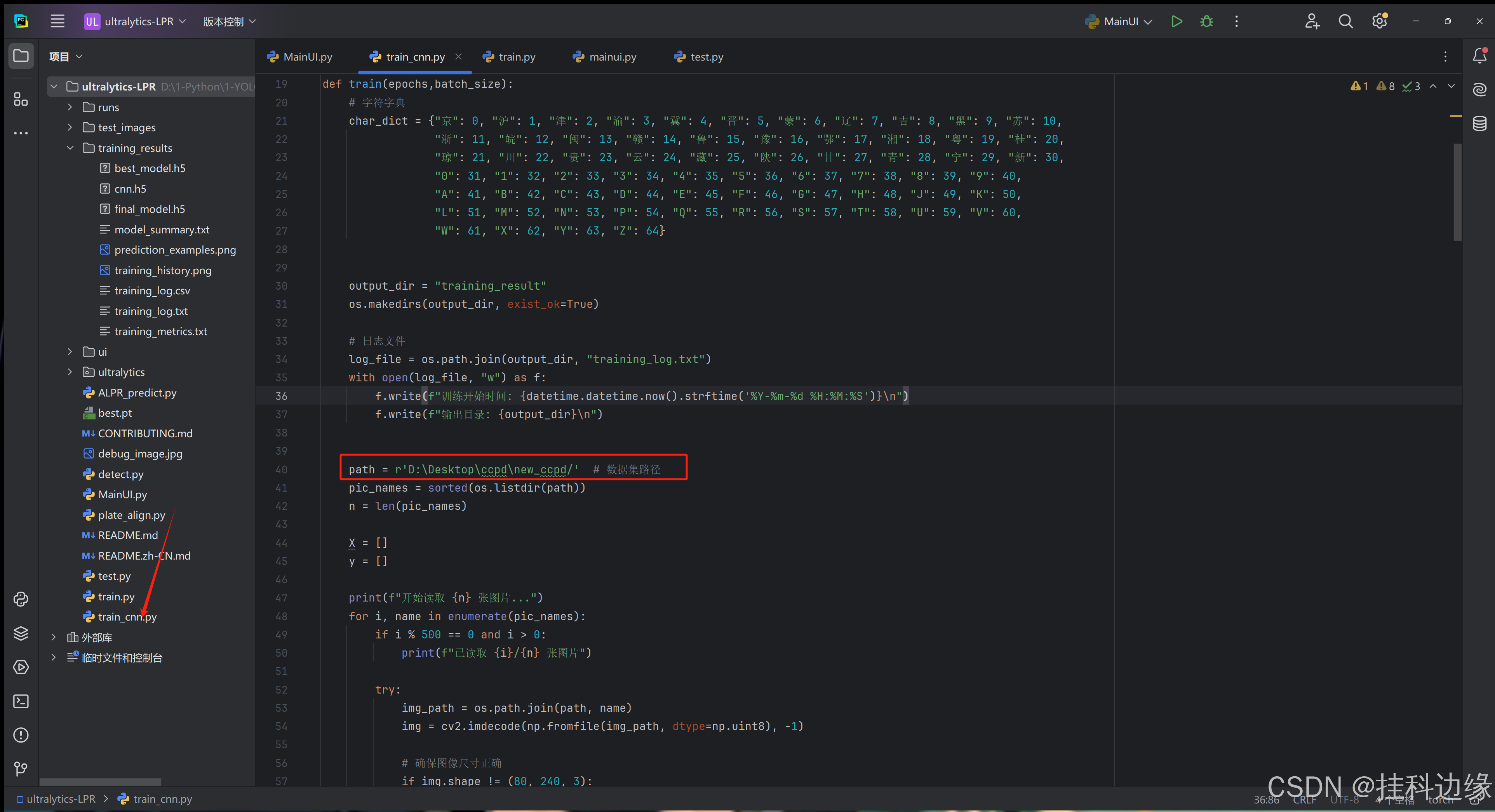
Task: Open model_summary.txt
Action: pyautogui.click(x=162, y=229)
